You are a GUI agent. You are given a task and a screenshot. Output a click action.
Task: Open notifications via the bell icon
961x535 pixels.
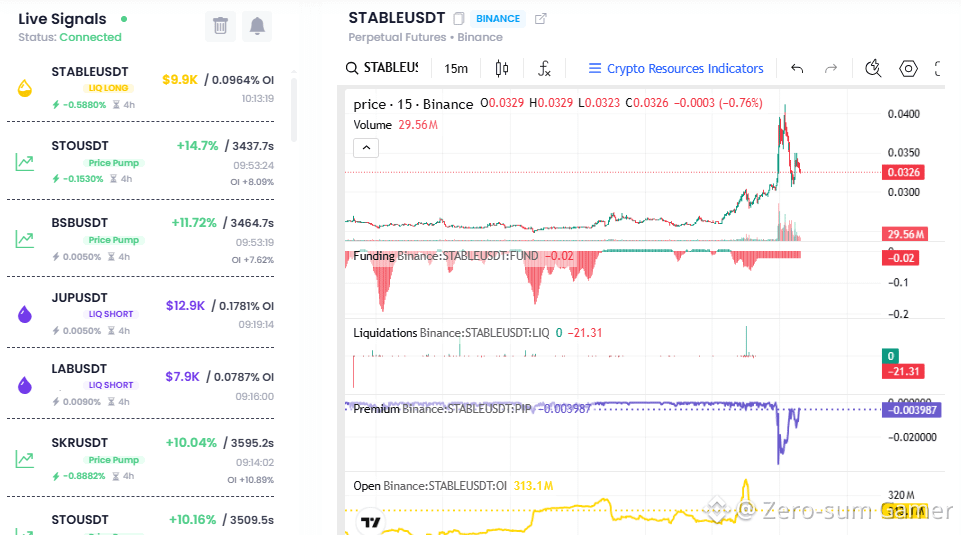[257, 26]
